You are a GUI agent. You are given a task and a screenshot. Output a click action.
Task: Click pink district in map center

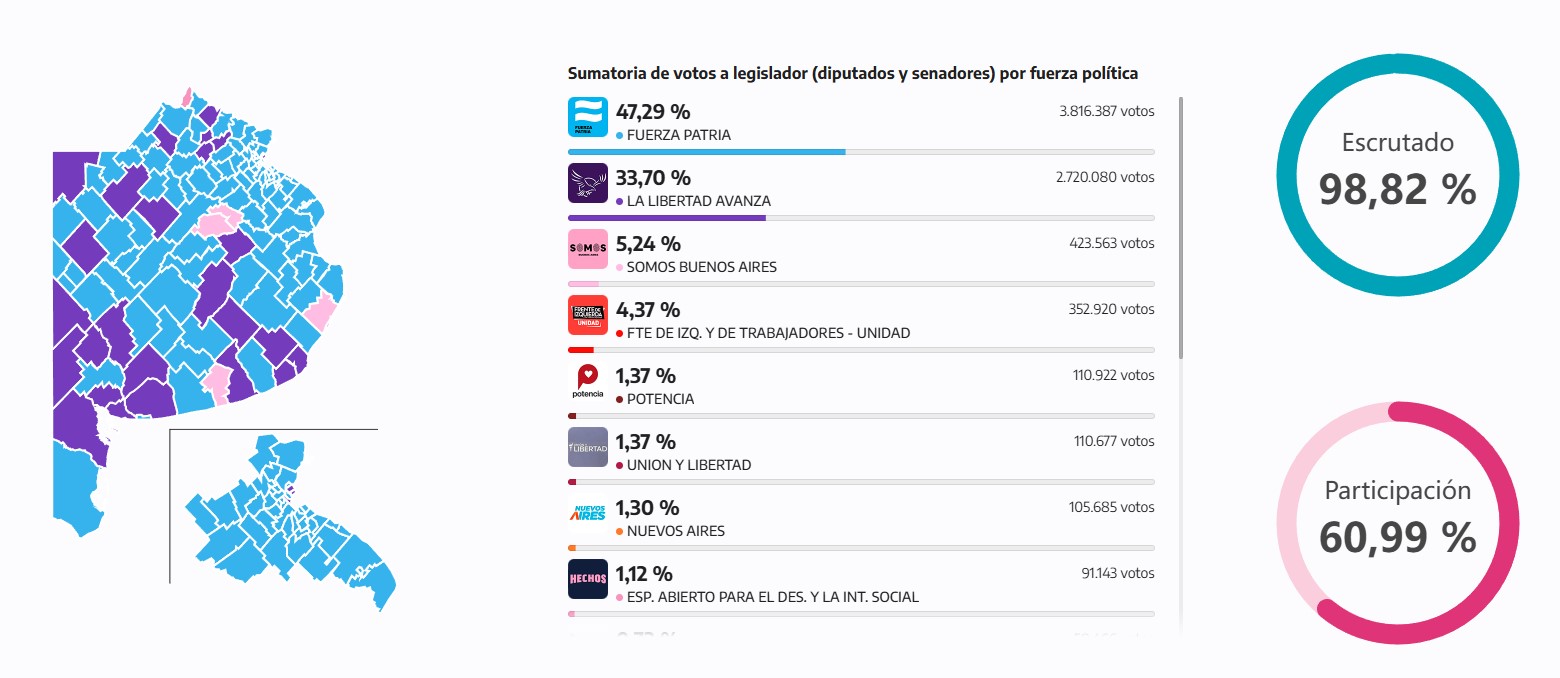[220, 221]
